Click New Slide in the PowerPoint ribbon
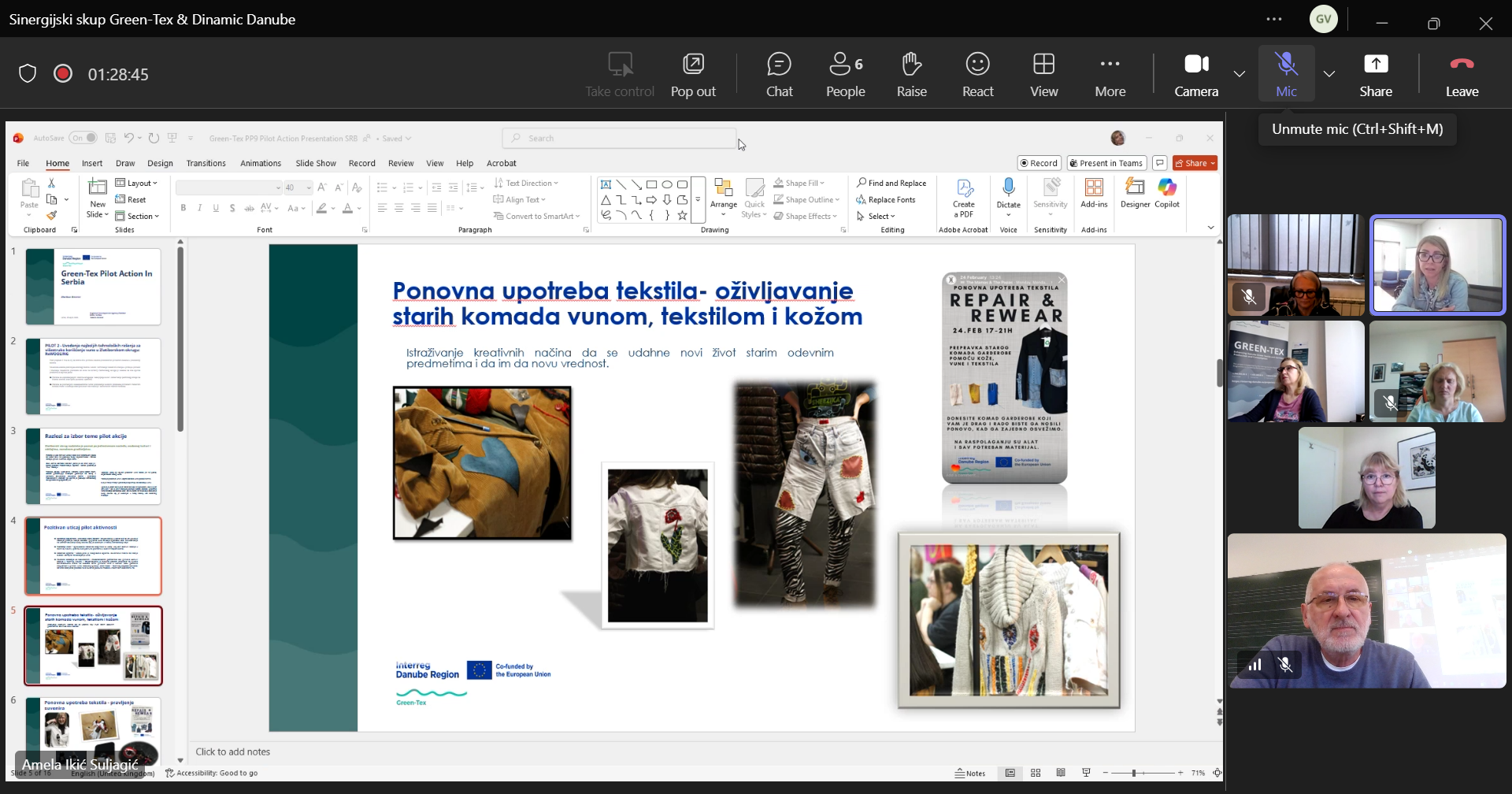Viewport: 1512px width, 794px height. coord(98,198)
